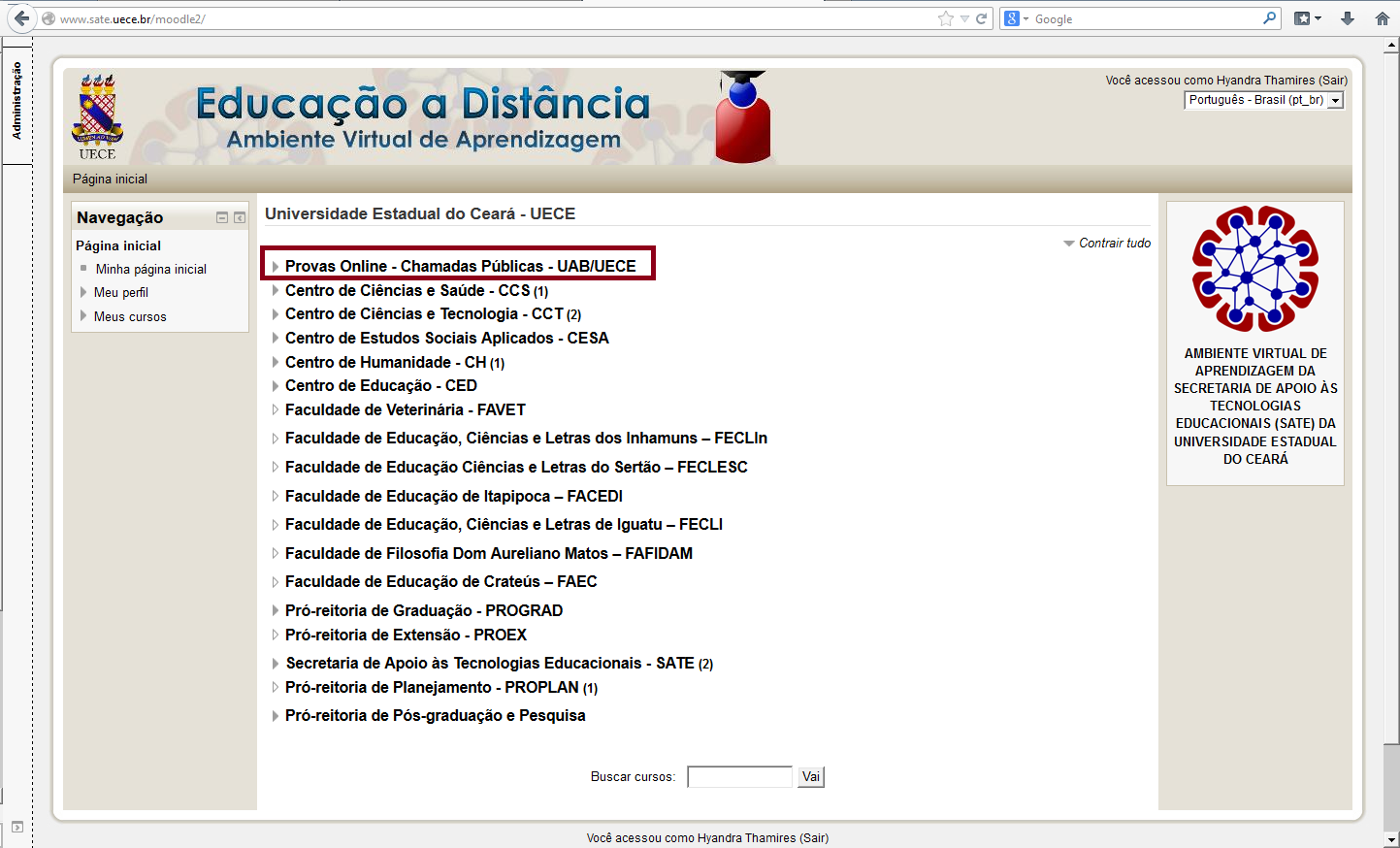
Task: Open Faculdade de Educação de Itapipoca – FACEDI
Action: (x=454, y=496)
